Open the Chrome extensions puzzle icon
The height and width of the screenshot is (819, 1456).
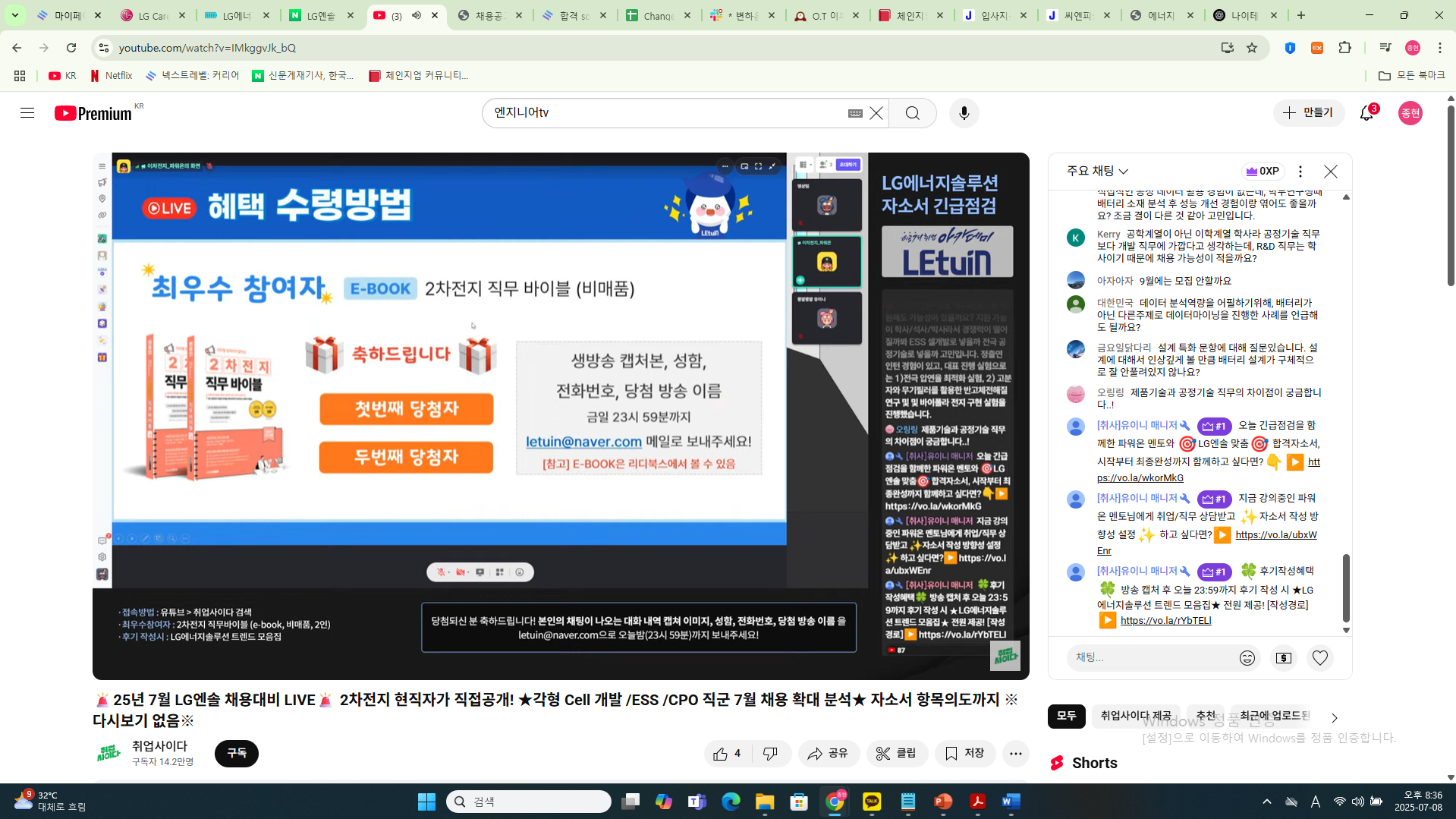(1345, 48)
